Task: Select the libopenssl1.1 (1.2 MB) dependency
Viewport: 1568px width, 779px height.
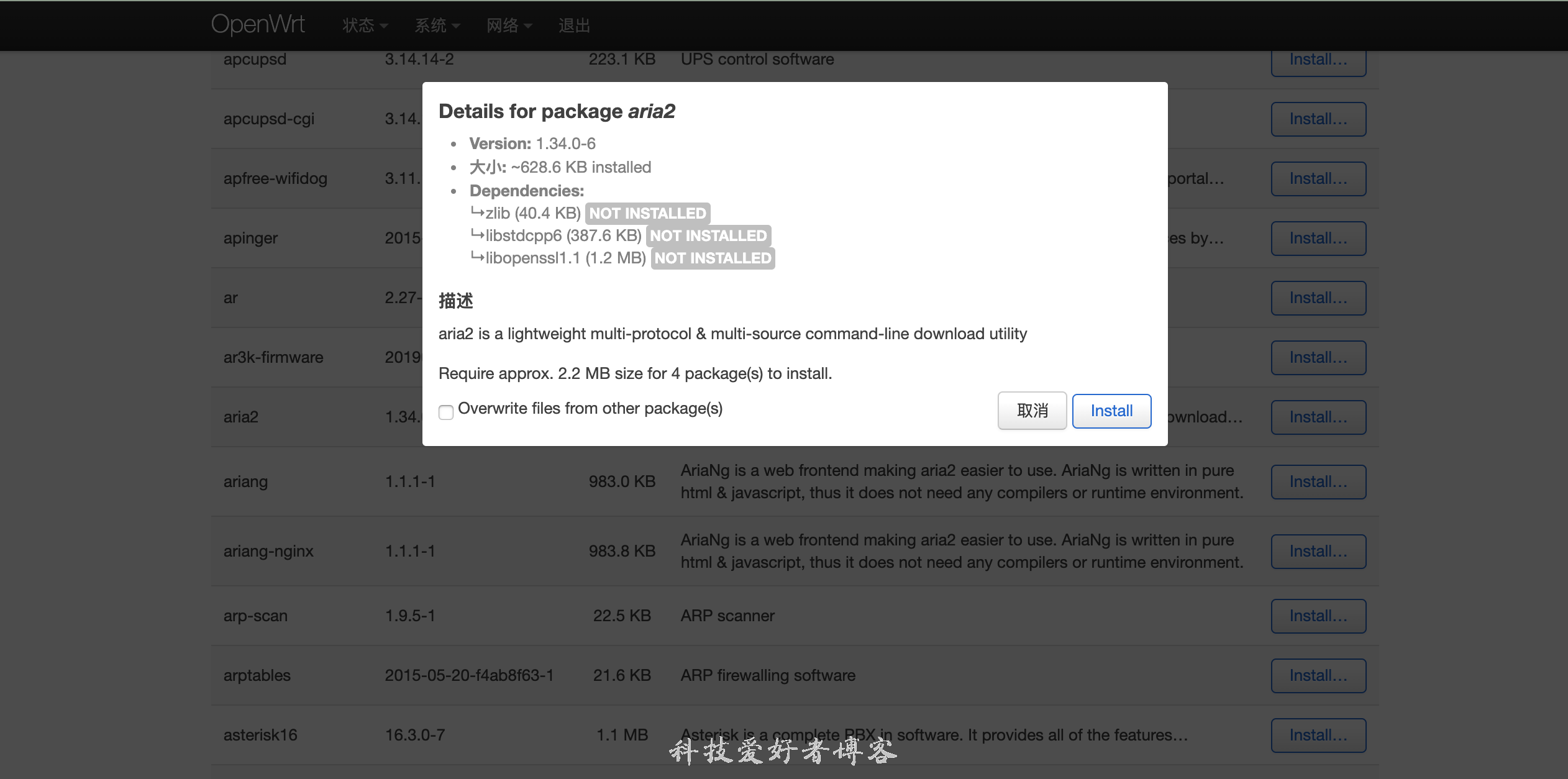Action: click(x=565, y=258)
